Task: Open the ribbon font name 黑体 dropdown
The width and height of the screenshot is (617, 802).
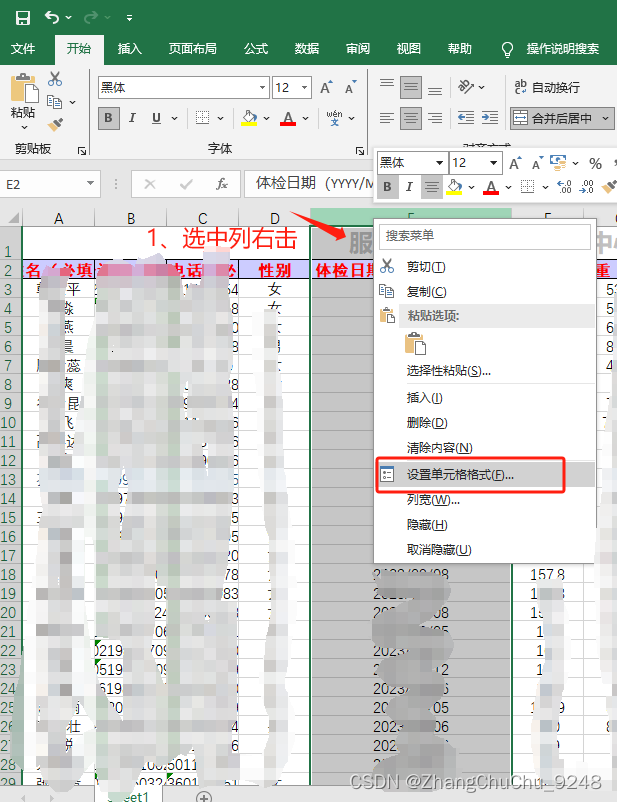Action: pos(262,87)
